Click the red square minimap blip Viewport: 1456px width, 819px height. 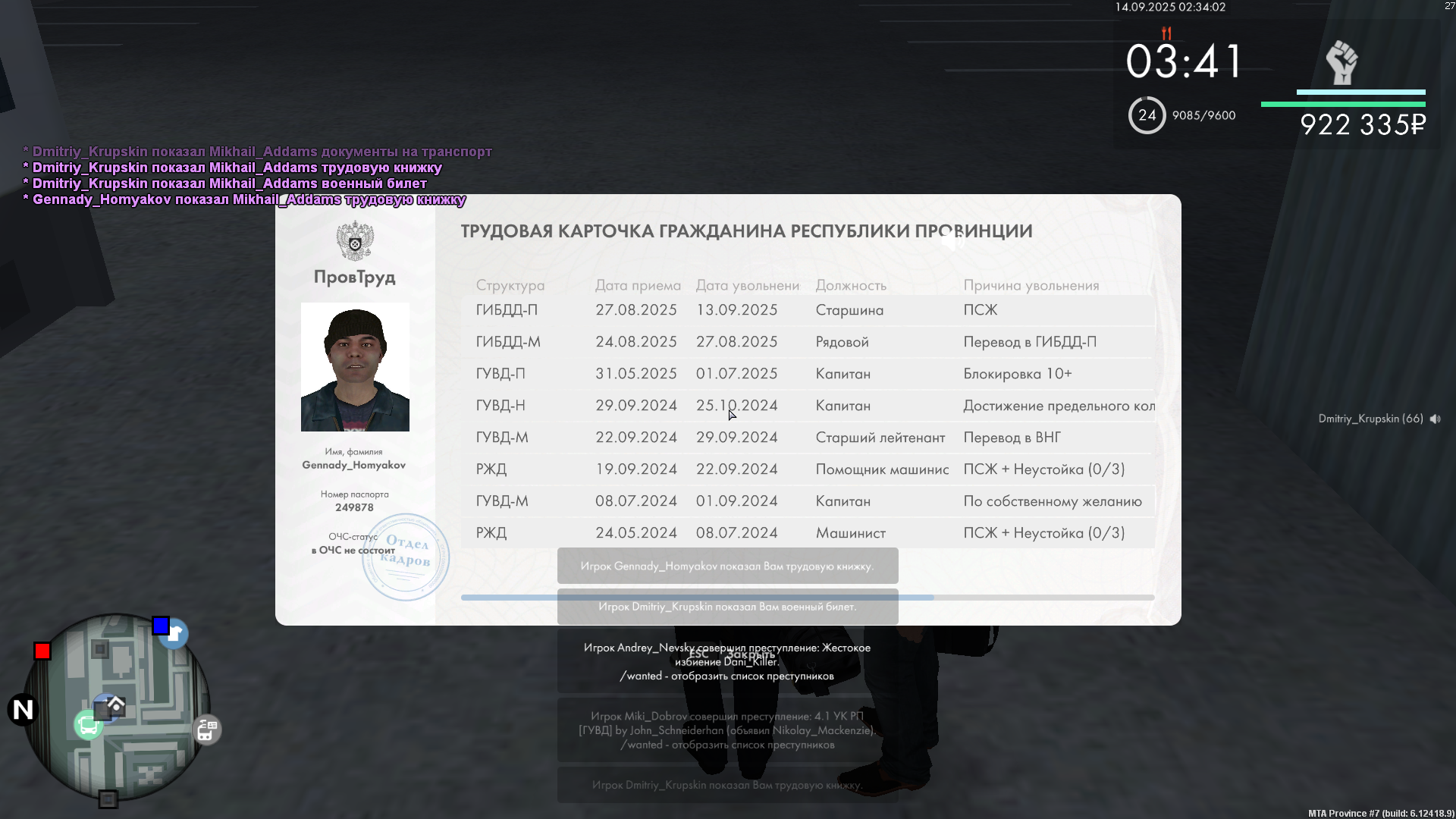42,651
